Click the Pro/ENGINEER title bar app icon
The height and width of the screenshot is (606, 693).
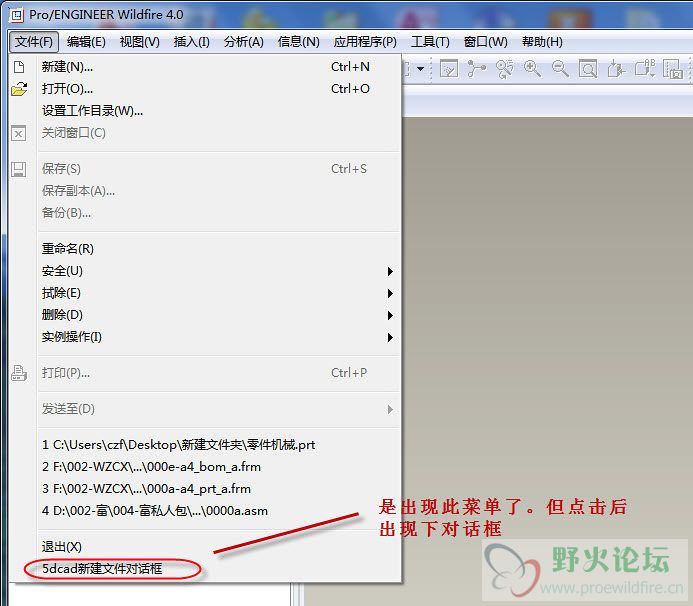coord(16,15)
